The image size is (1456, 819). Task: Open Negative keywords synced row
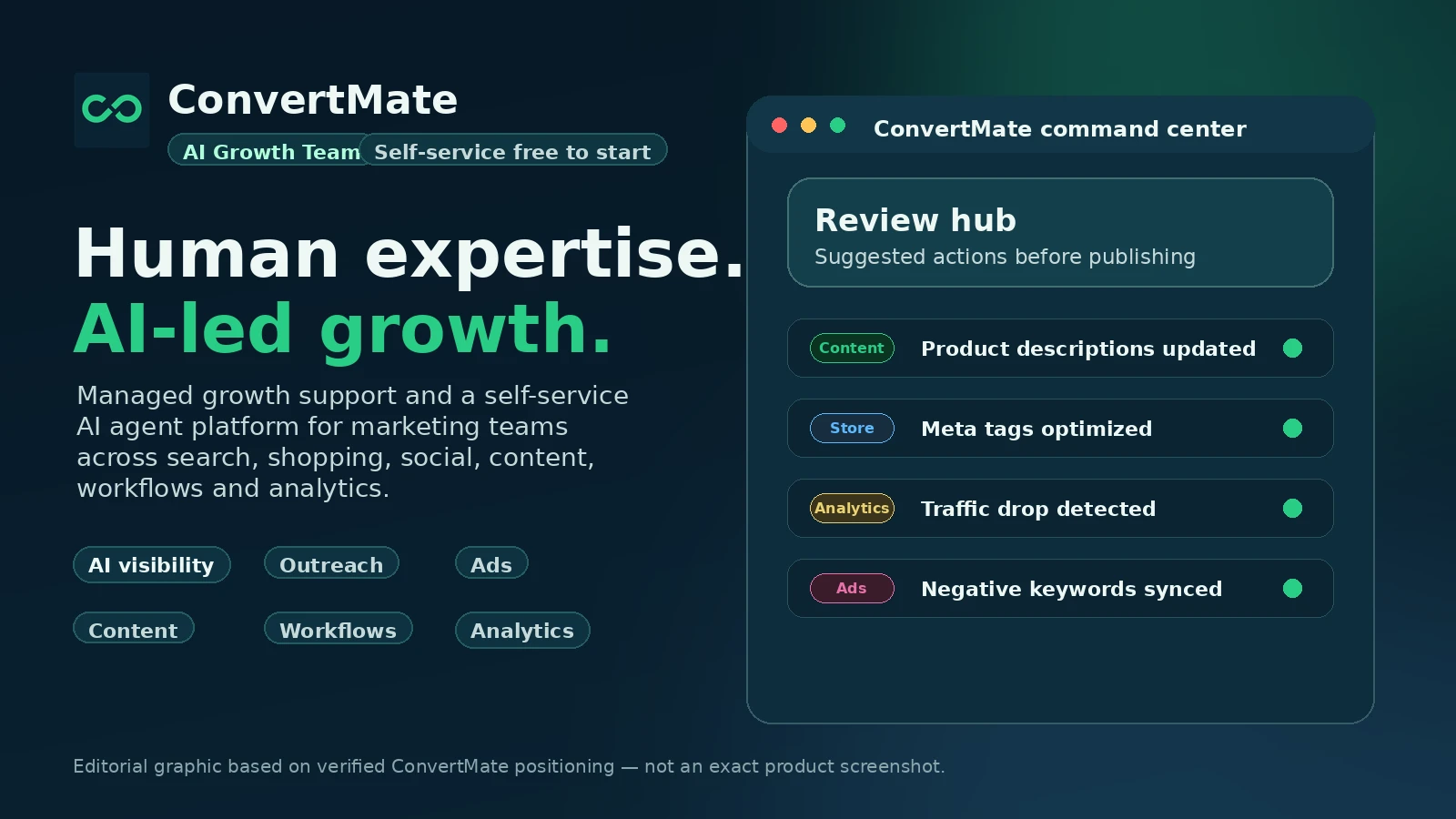tap(1060, 588)
